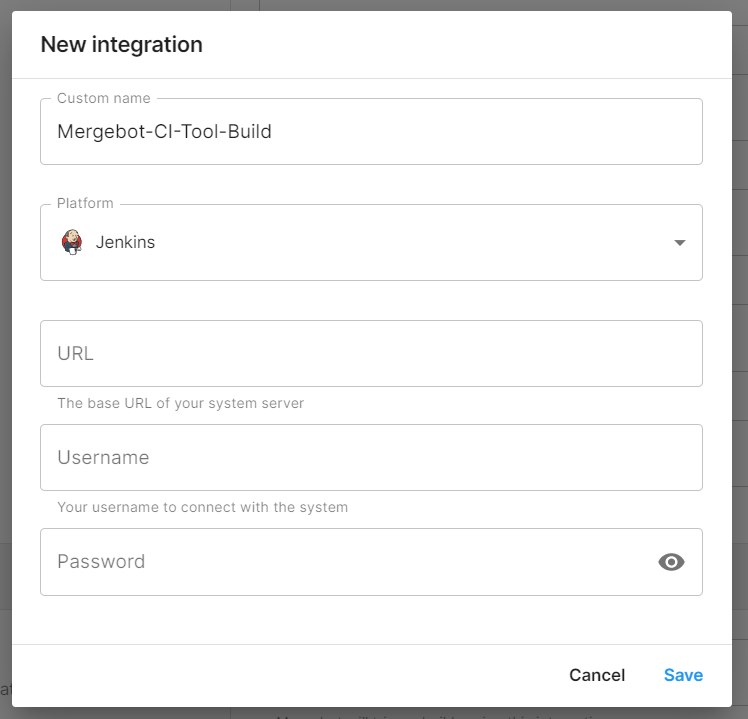The width and height of the screenshot is (748, 719).
Task: Open the Platform dropdown arrow
Action: [x=680, y=243]
